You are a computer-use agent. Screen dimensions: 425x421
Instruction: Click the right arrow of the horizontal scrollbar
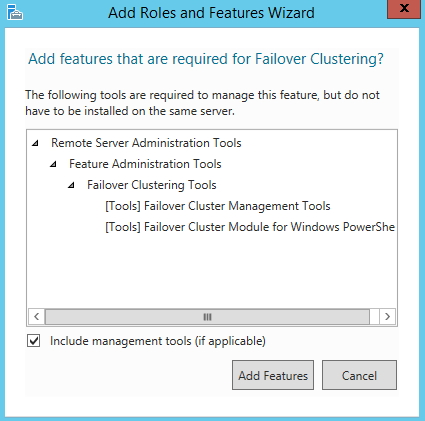tap(387, 316)
